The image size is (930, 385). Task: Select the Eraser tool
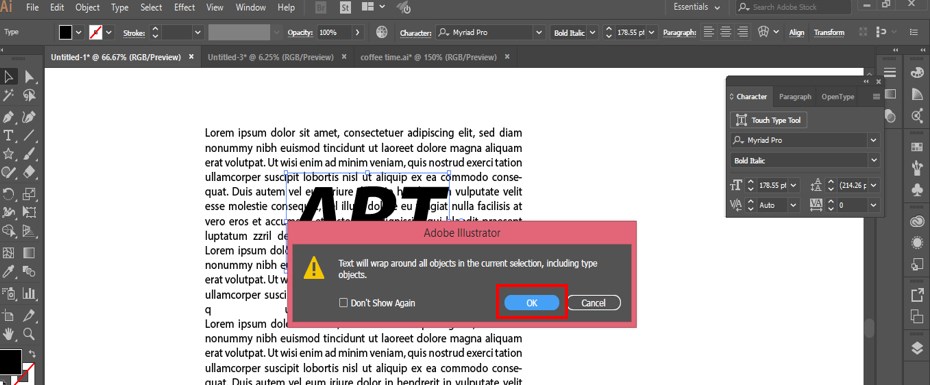pos(29,173)
